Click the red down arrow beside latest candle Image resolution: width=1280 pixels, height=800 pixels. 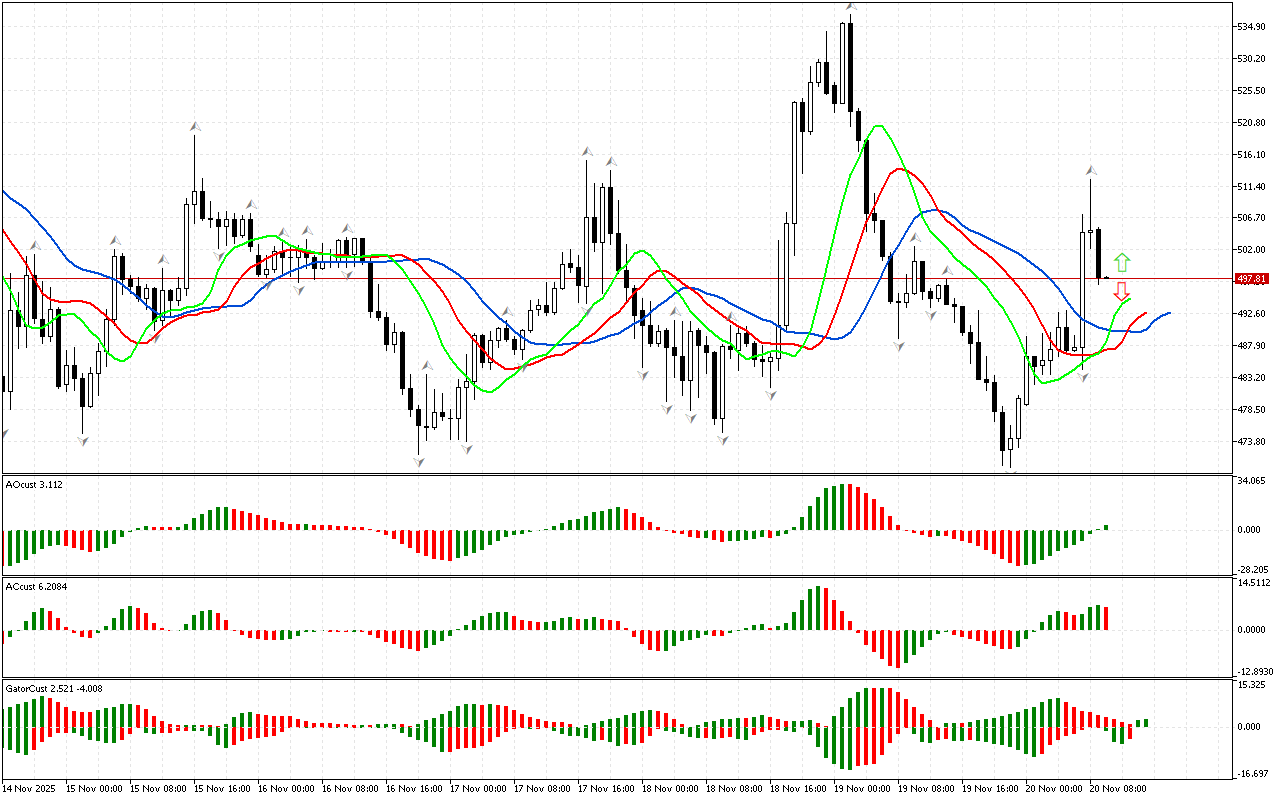pos(1122,292)
